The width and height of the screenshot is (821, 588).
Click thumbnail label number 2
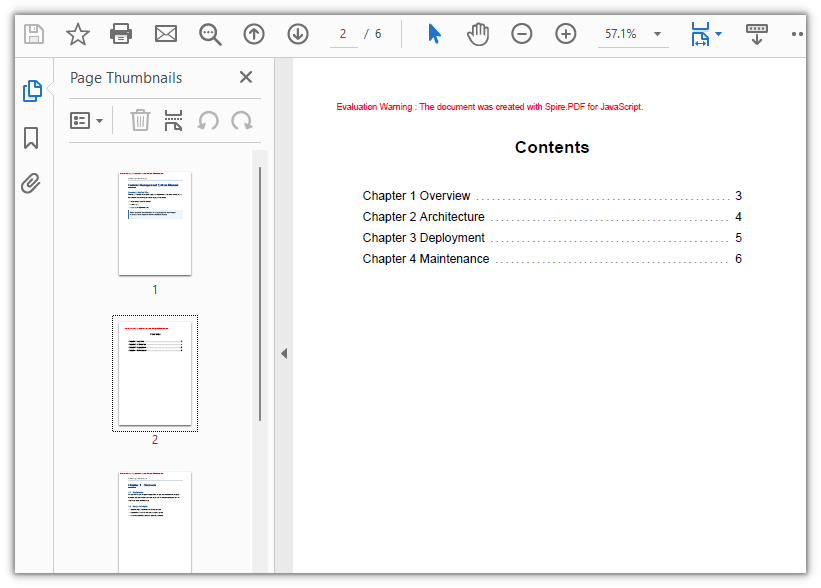(x=155, y=440)
